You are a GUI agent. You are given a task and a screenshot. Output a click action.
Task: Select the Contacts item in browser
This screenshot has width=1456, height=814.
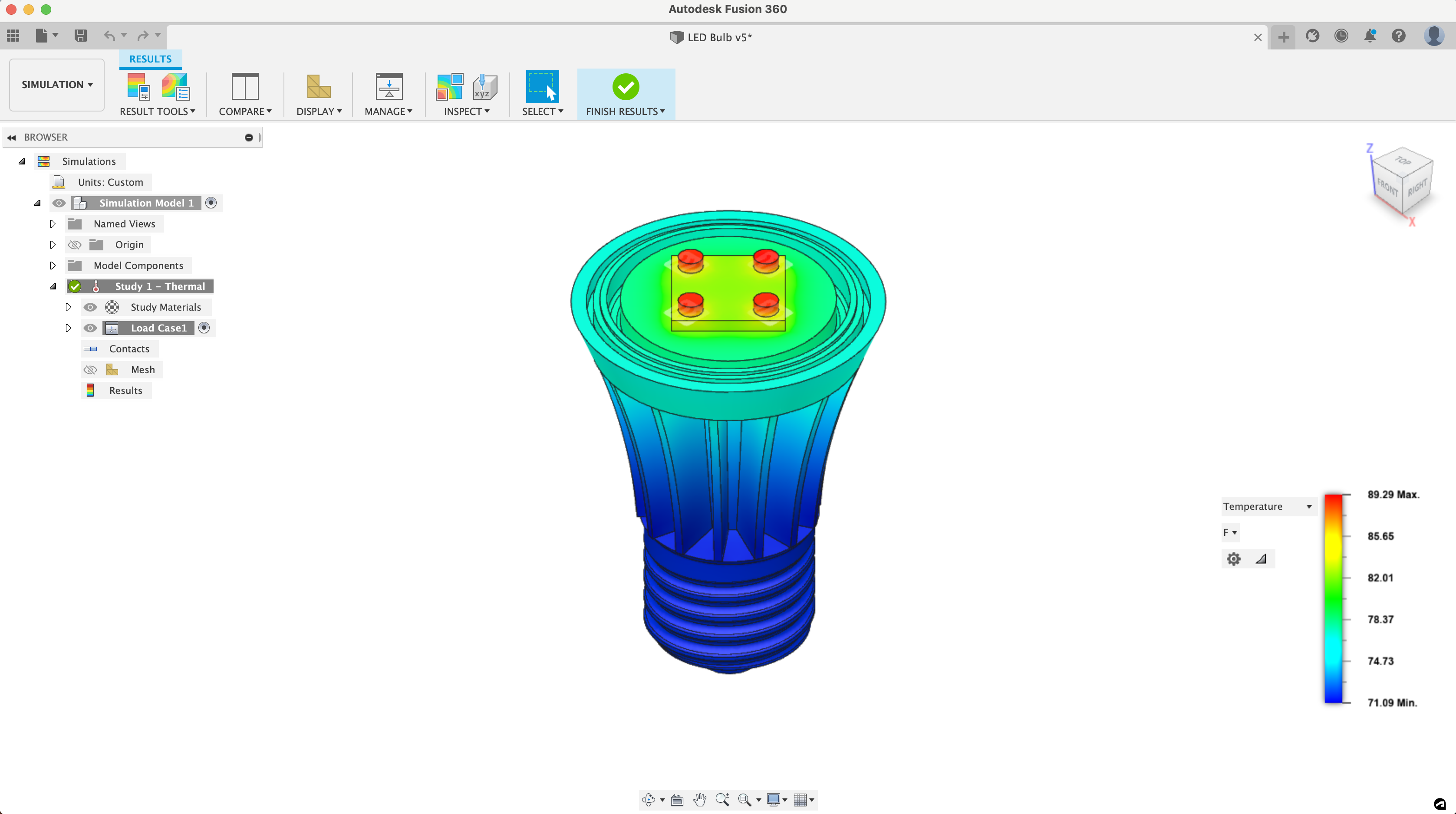[129, 349]
